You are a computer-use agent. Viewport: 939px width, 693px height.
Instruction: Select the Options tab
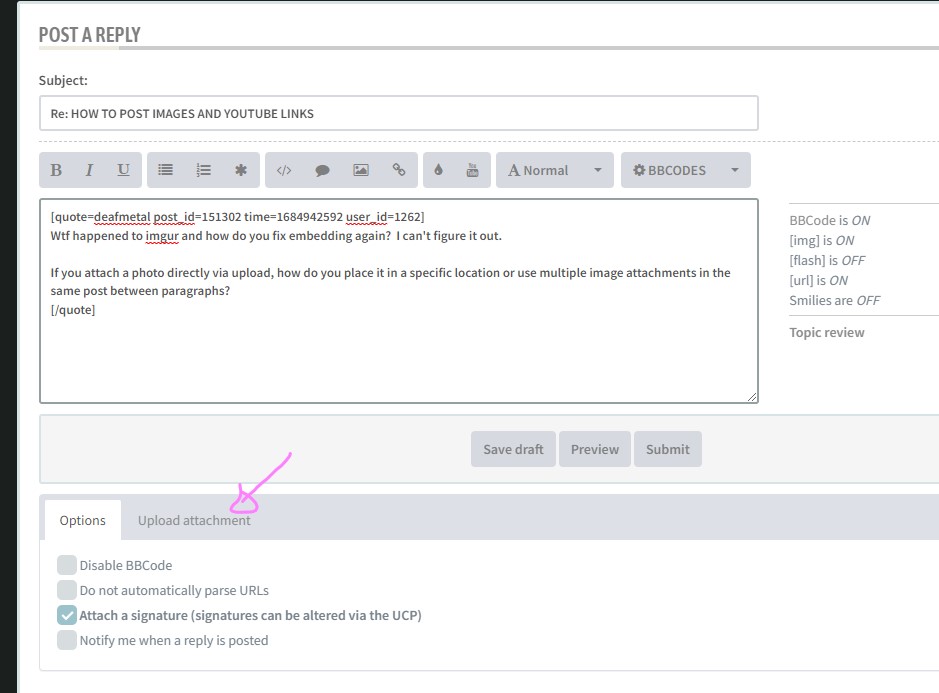coord(81,520)
